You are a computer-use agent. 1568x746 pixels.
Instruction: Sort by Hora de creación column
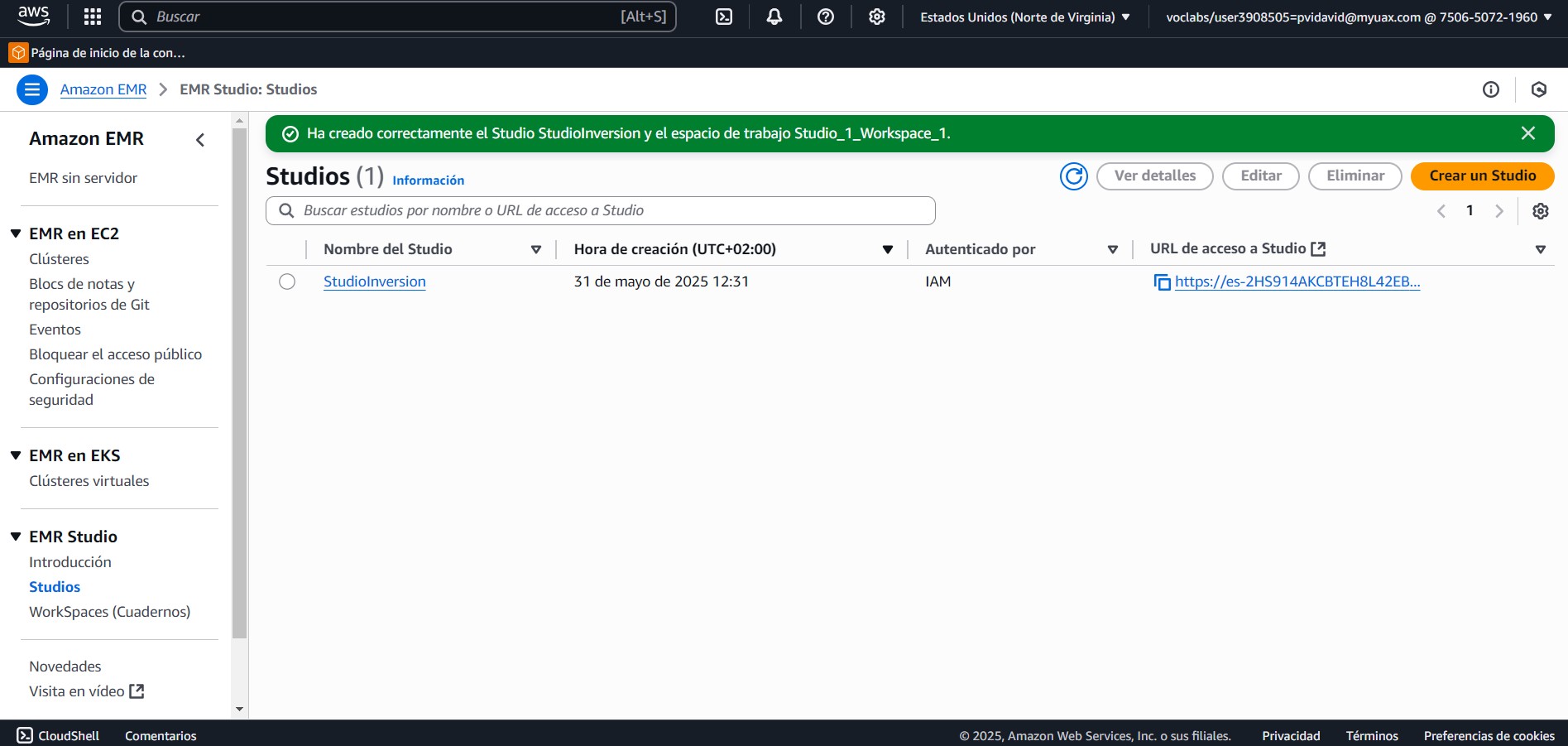click(x=888, y=249)
